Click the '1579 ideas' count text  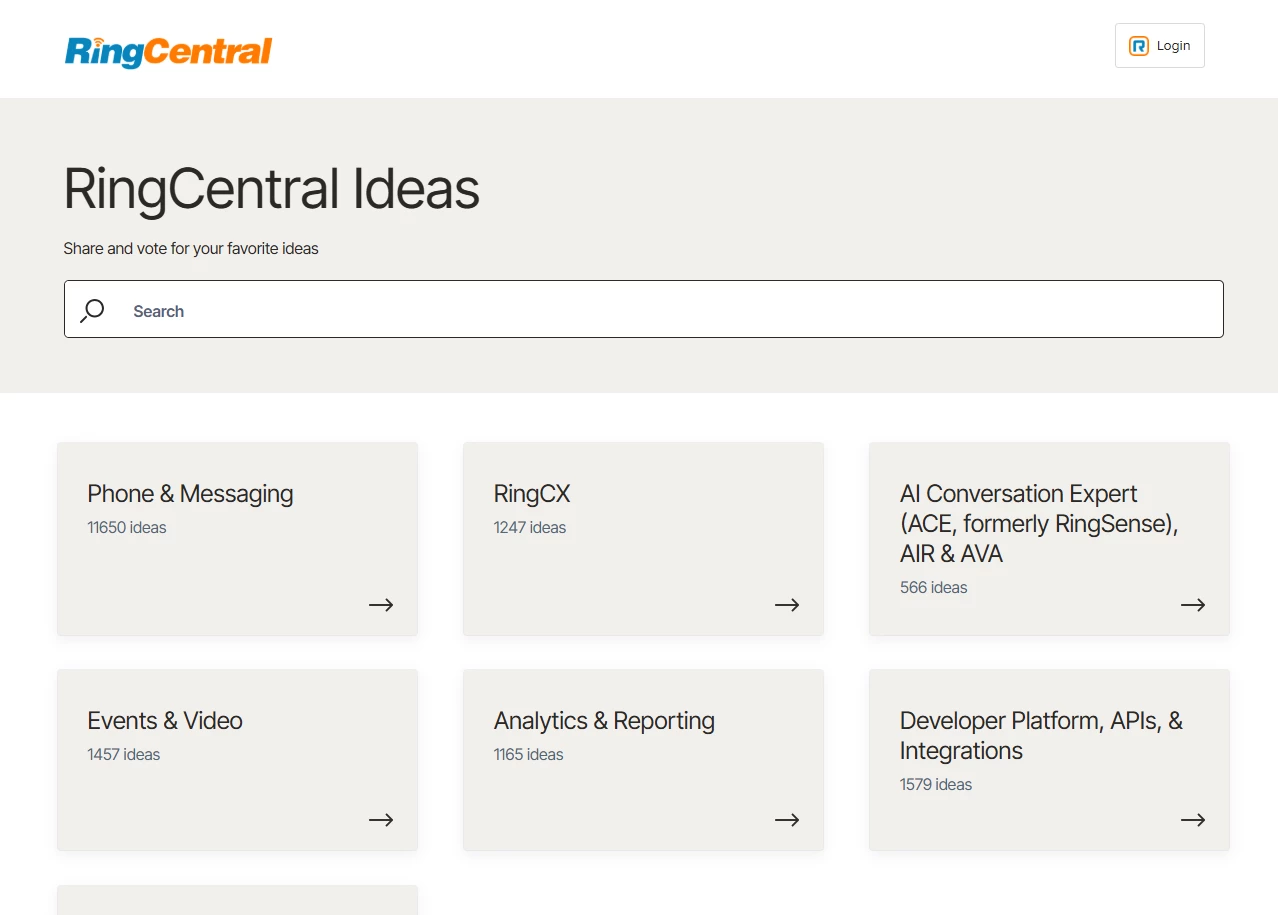point(936,785)
